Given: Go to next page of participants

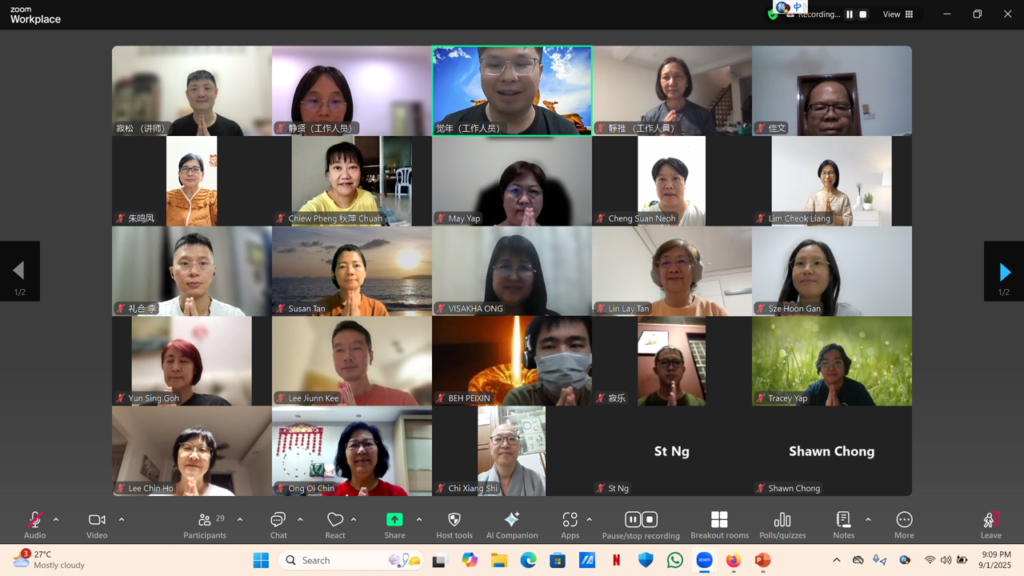Looking at the screenshot, I should [x=1004, y=271].
